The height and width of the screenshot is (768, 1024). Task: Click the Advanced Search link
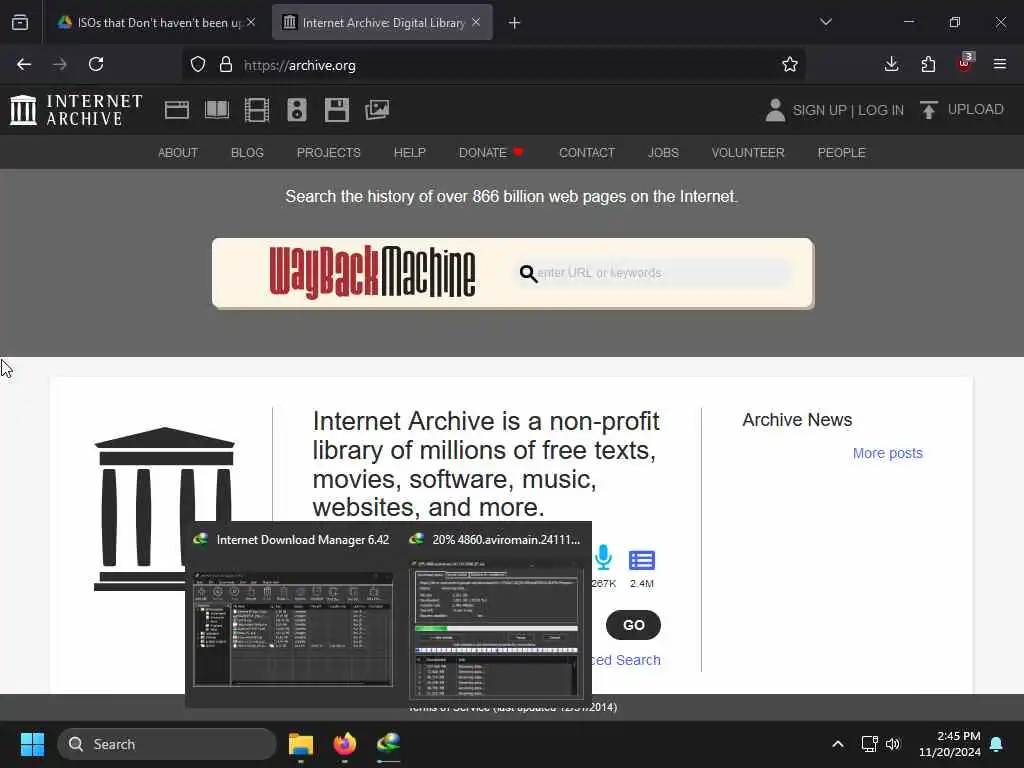point(626,660)
